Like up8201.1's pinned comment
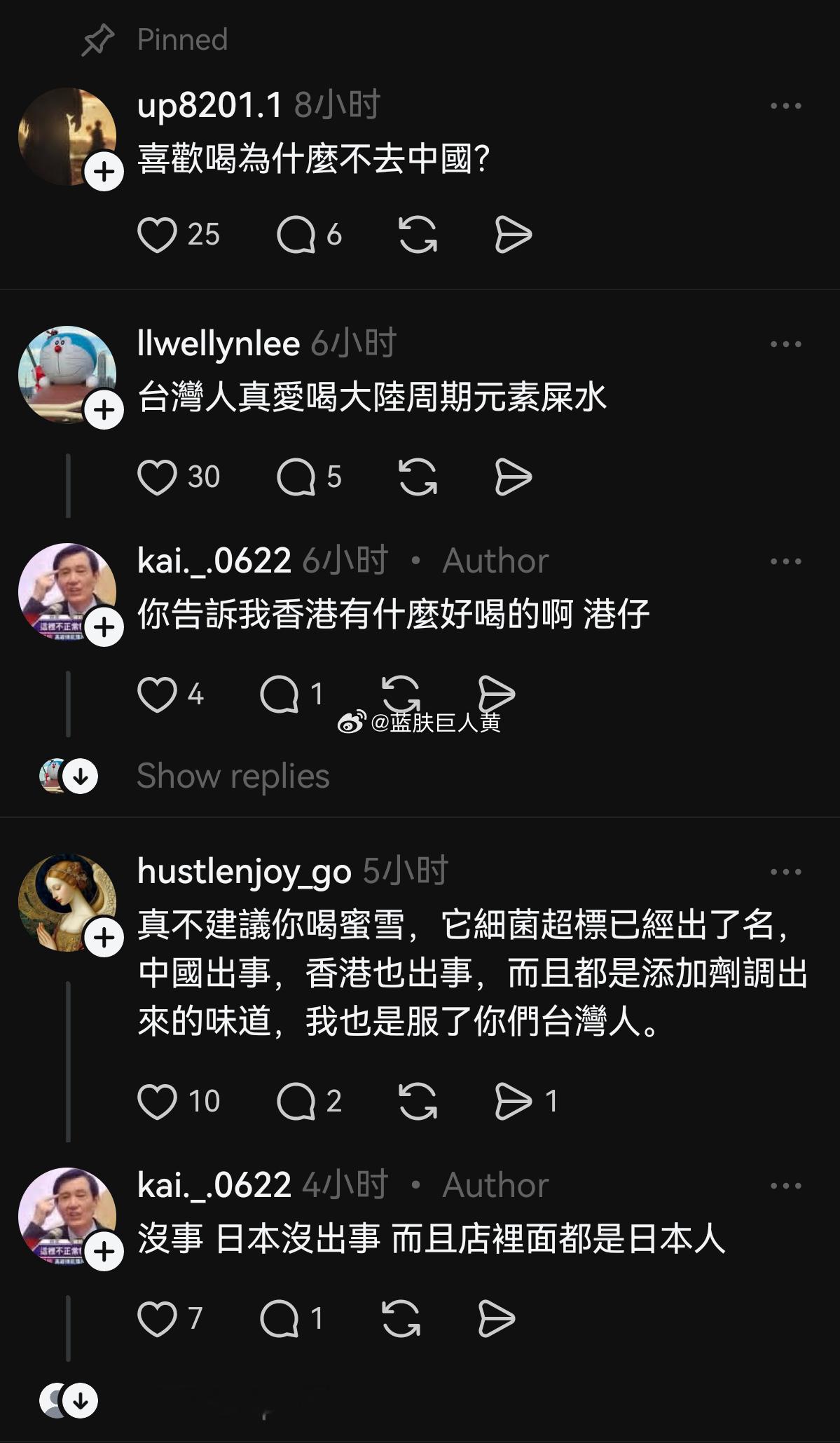Screen dimensions: 840x1443 click(157, 234)
